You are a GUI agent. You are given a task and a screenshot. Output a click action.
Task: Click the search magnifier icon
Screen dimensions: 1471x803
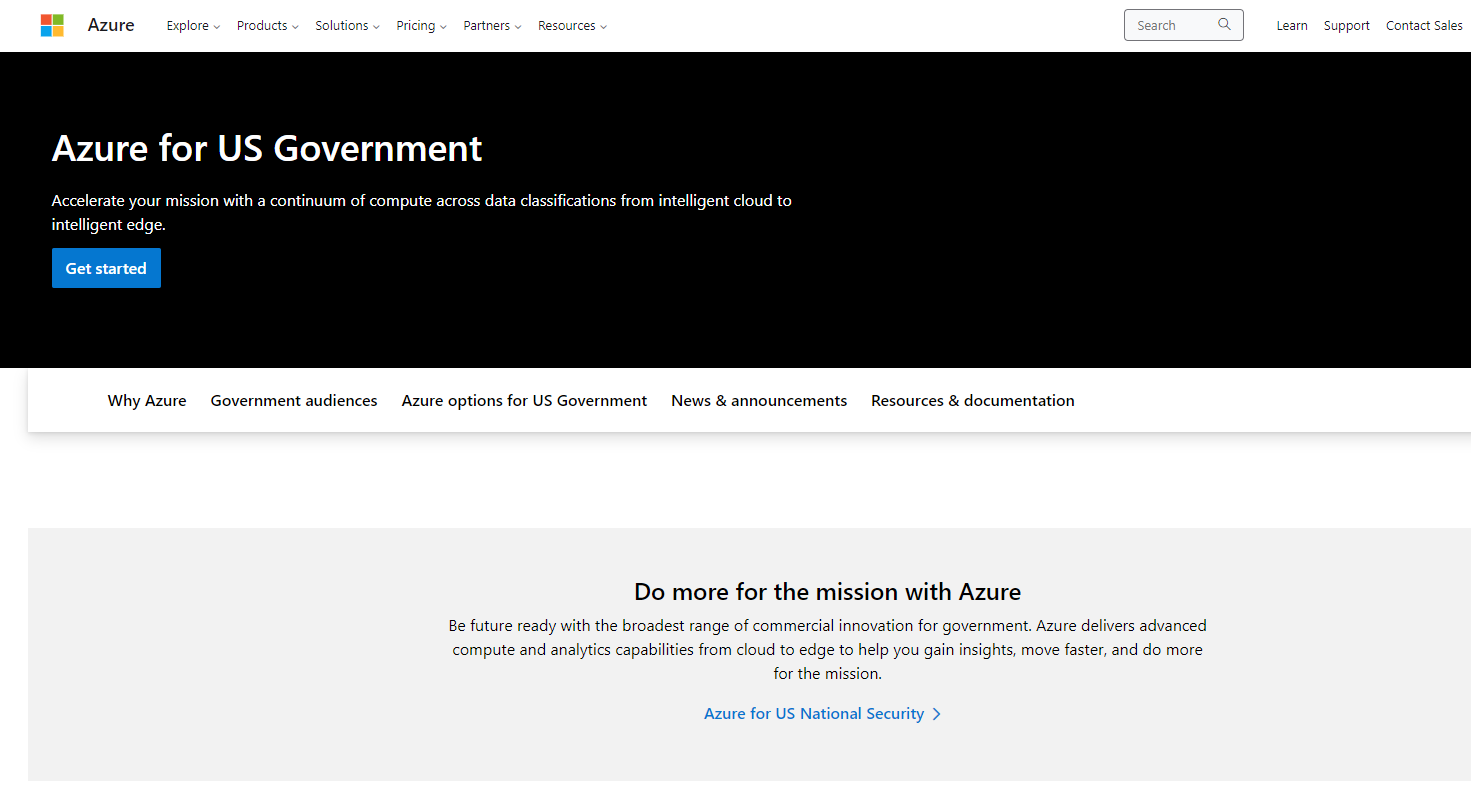(x=1224, y=25)
